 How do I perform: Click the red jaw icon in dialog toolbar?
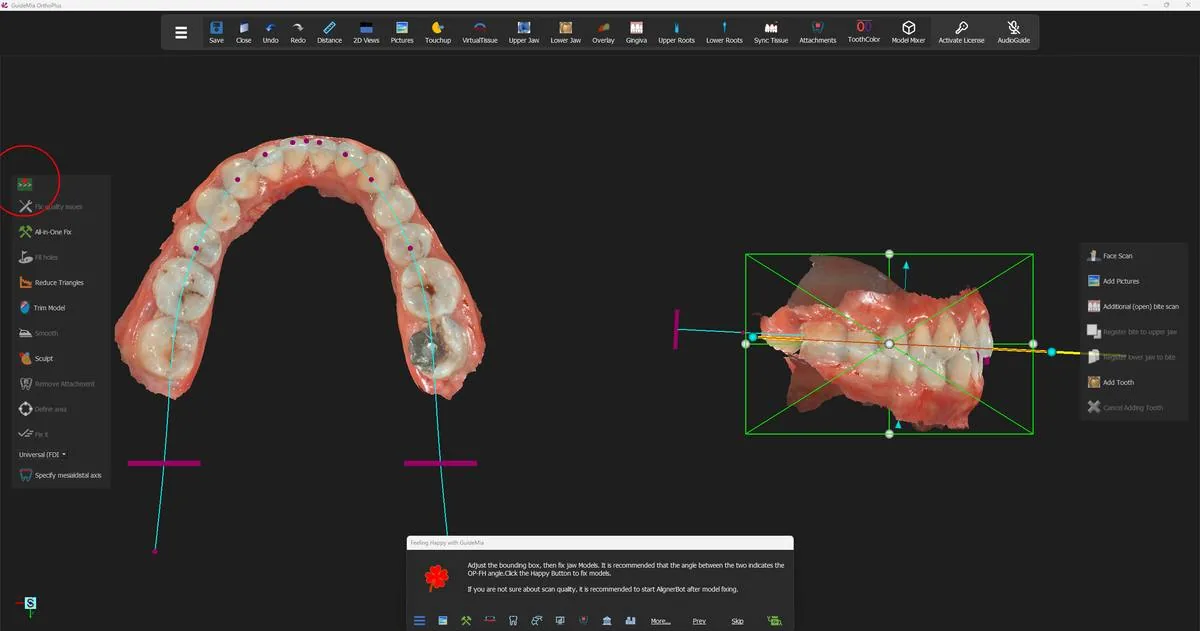click(x=490, y=621)
